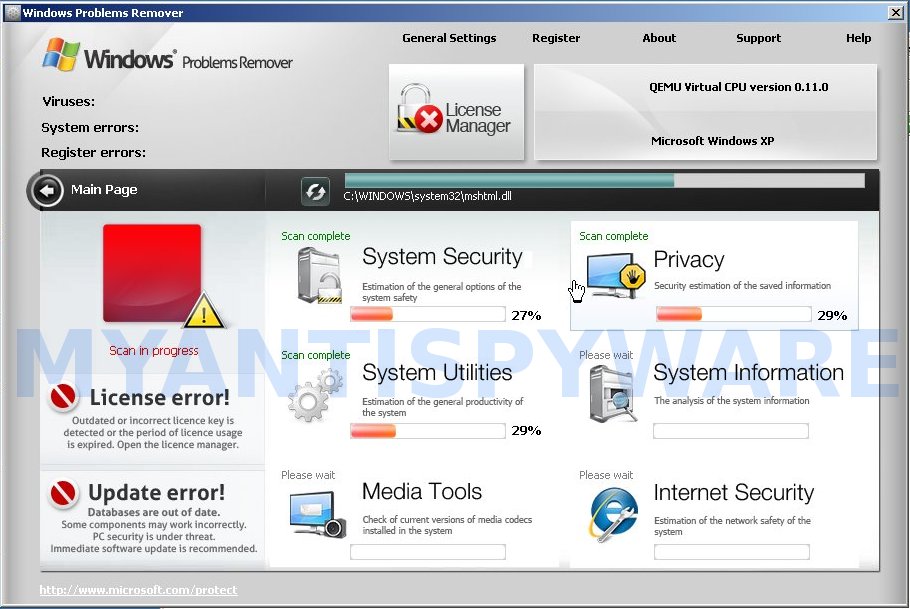This screenshot has height=609, width=910.
Task: Click the main scan progress bar
Action: 604,180
